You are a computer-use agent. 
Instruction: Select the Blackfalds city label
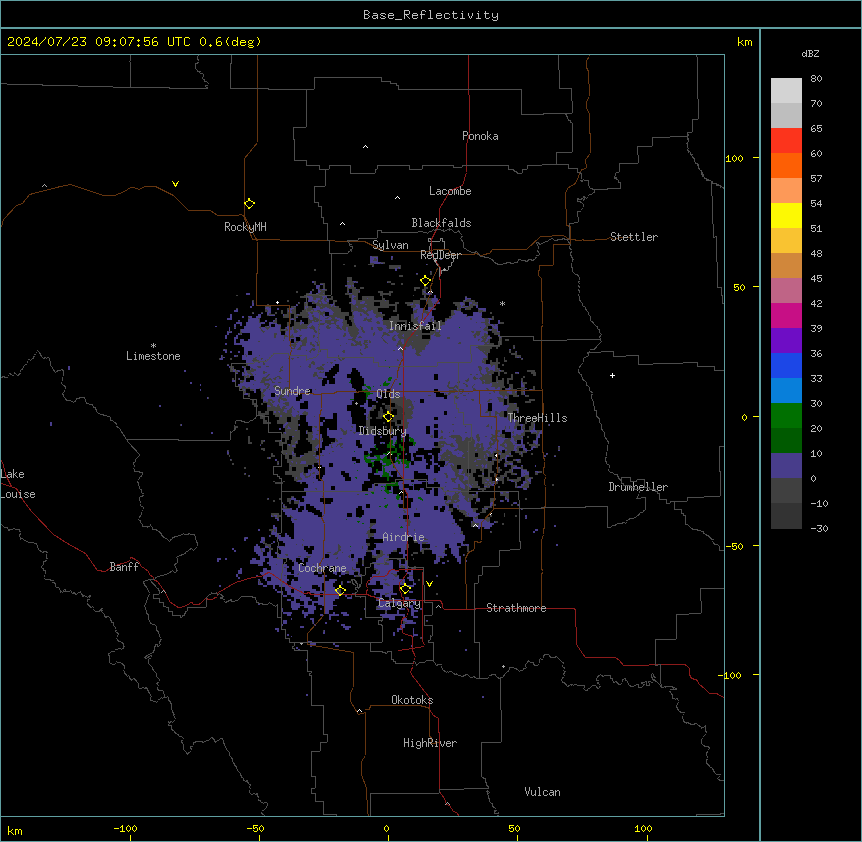(x=441, y=223)
